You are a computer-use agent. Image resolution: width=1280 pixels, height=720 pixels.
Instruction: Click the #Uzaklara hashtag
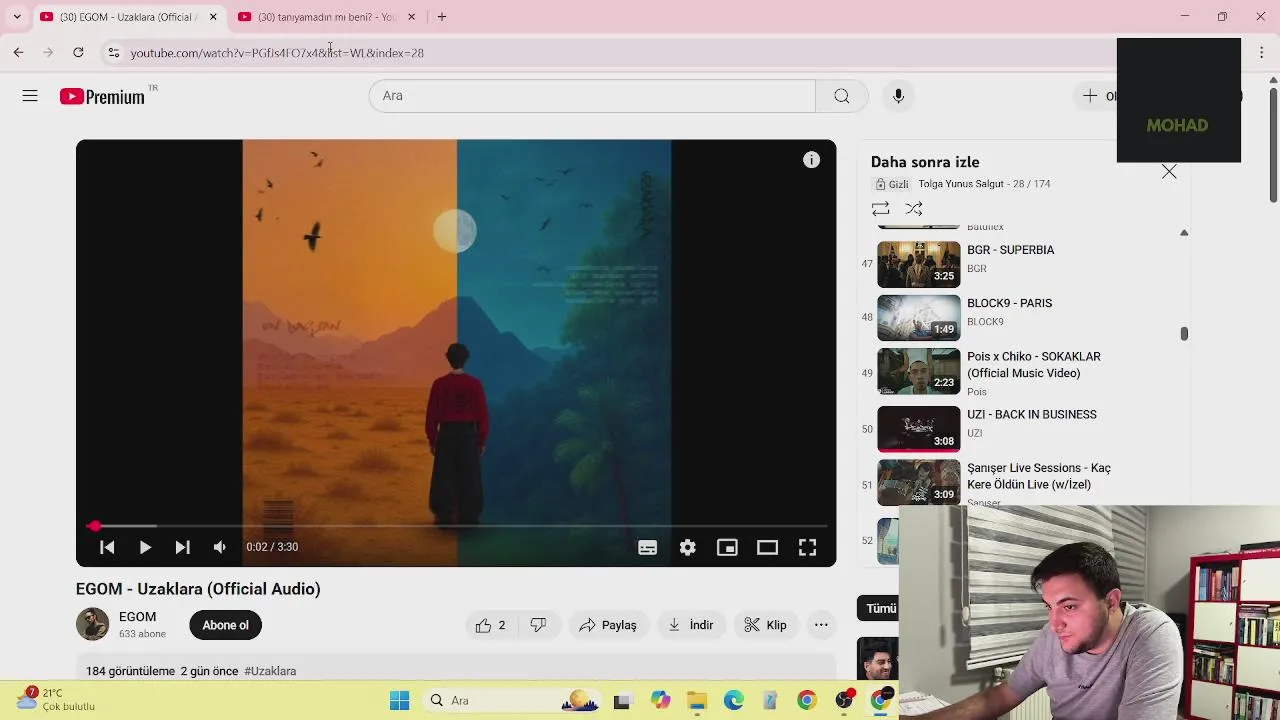click(x=270, y=671)
